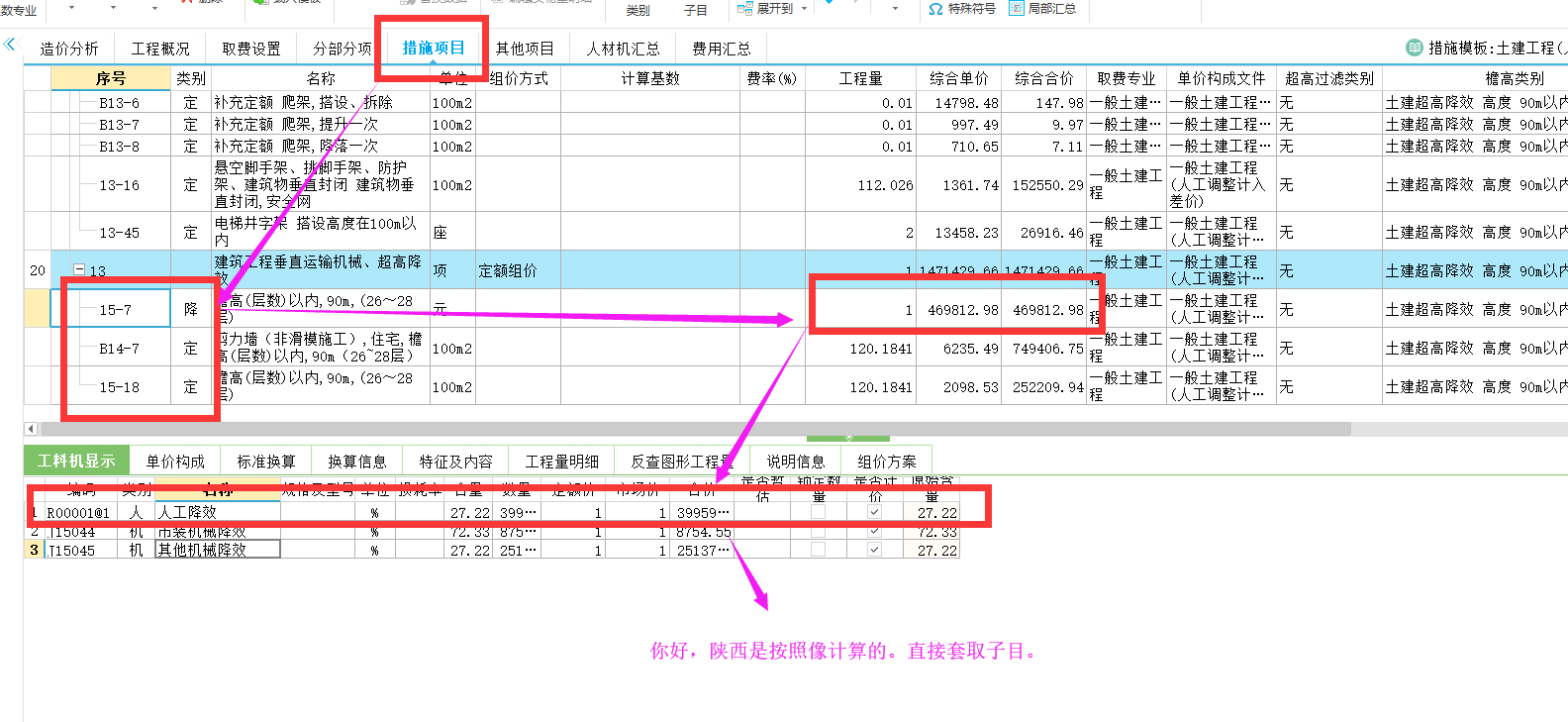
Task: Open the 换算信息 bottom tab
Action: [357, 462]
